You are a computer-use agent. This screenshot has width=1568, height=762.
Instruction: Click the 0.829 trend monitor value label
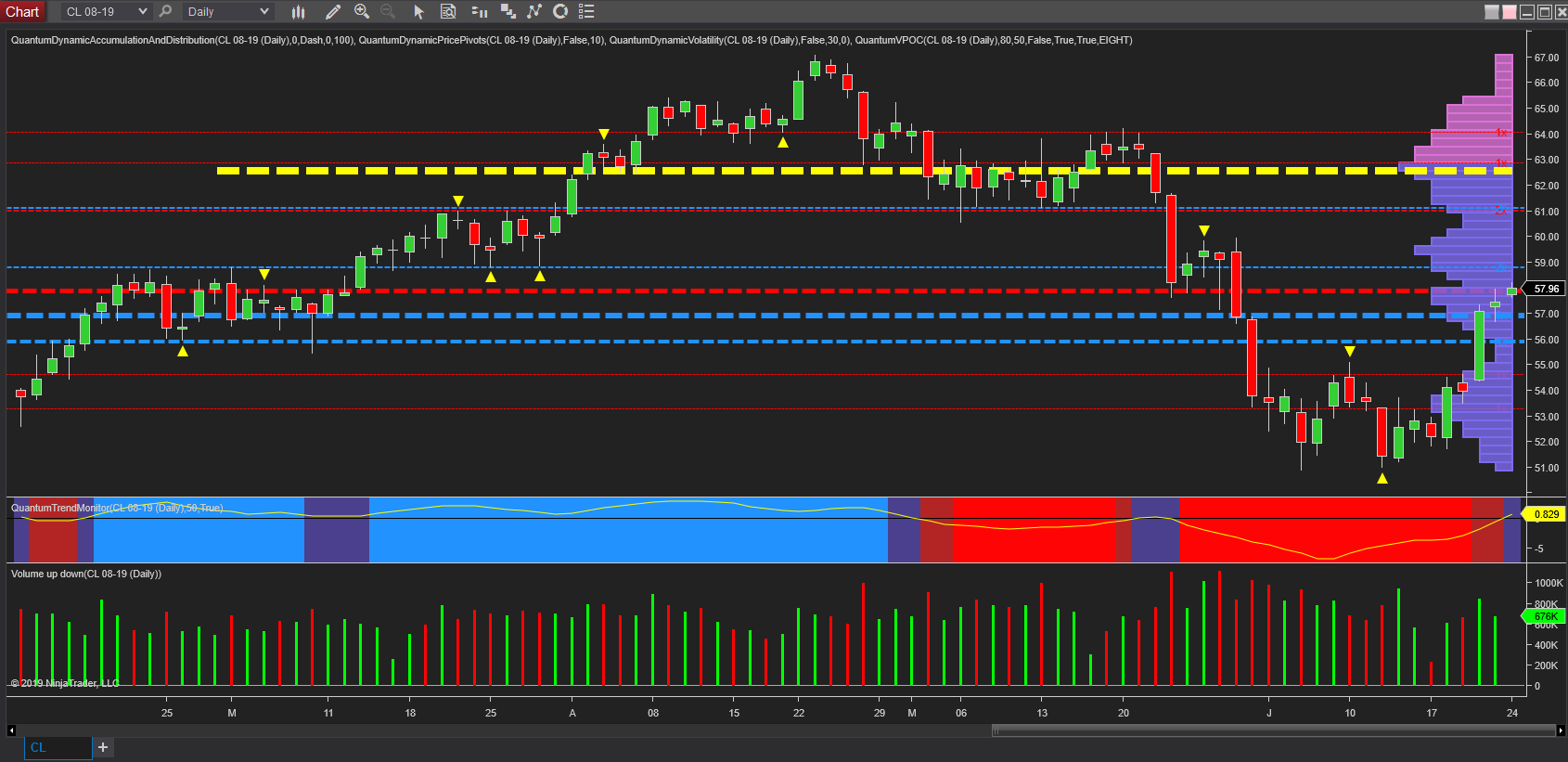click(1545, 514)
